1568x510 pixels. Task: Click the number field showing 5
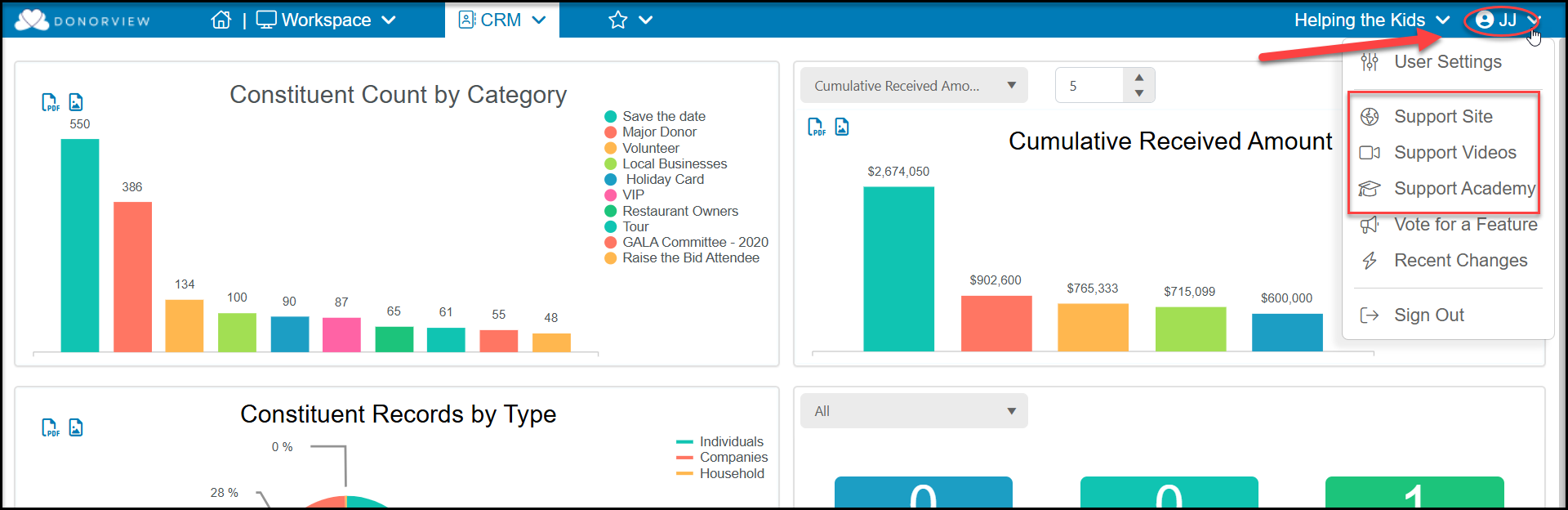click(x=1090, y=86)
